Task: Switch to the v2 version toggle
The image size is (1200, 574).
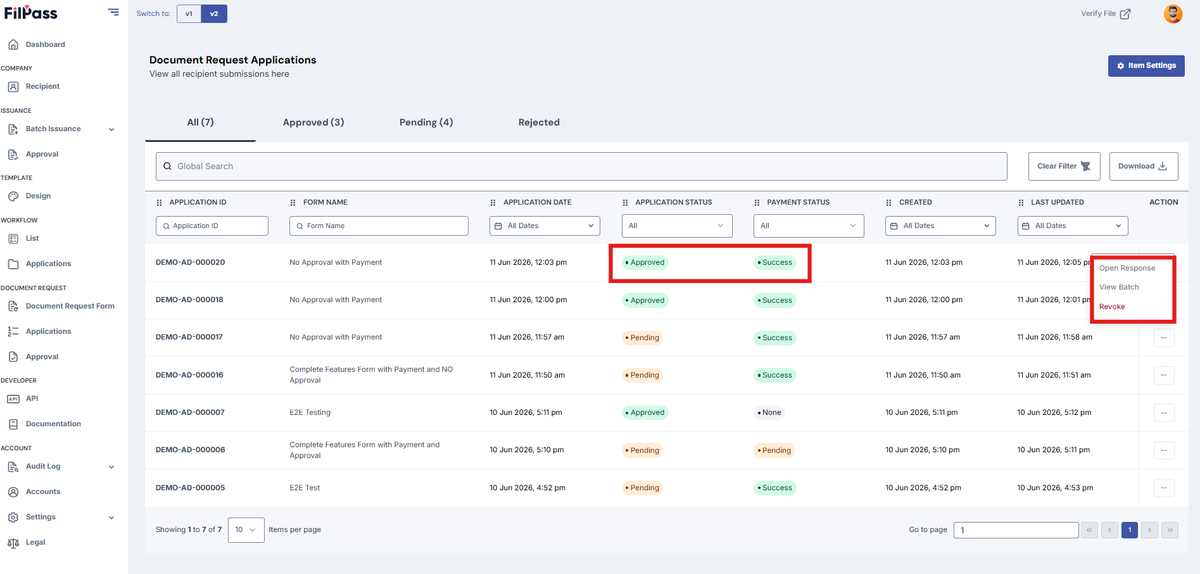Action: point(214,14)
